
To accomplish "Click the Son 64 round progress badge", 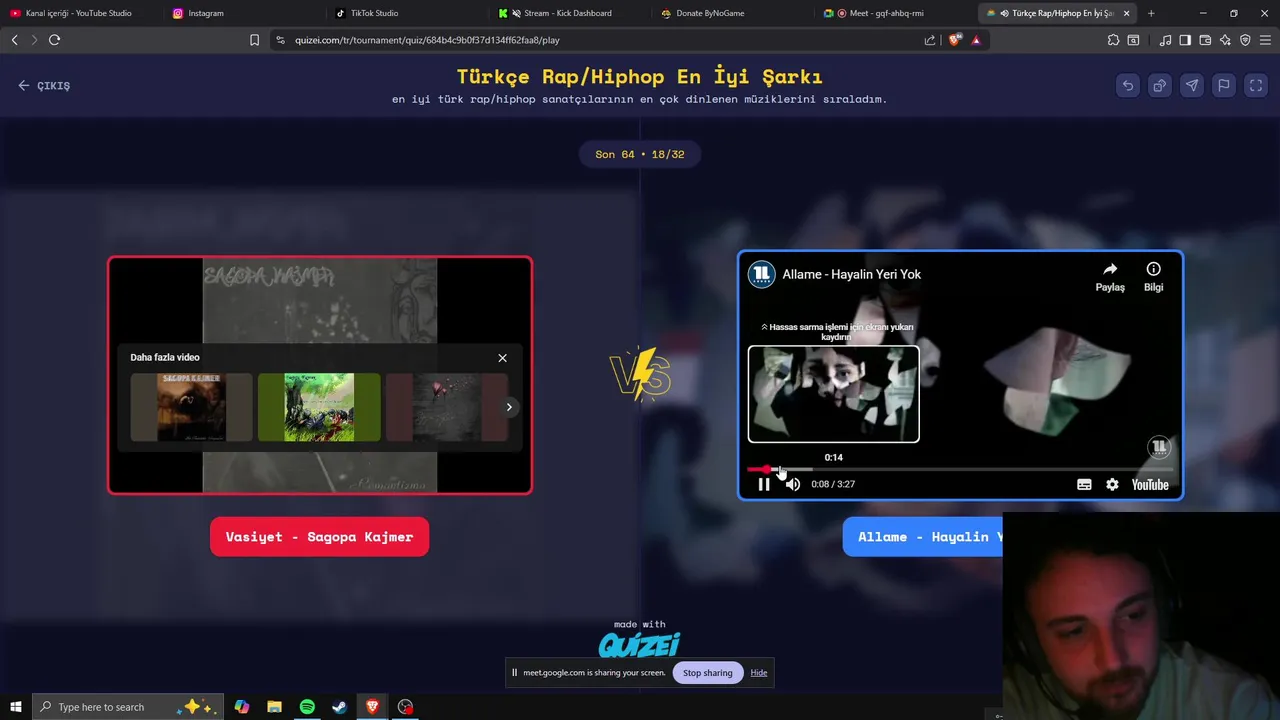I will (x=640, y=154).
